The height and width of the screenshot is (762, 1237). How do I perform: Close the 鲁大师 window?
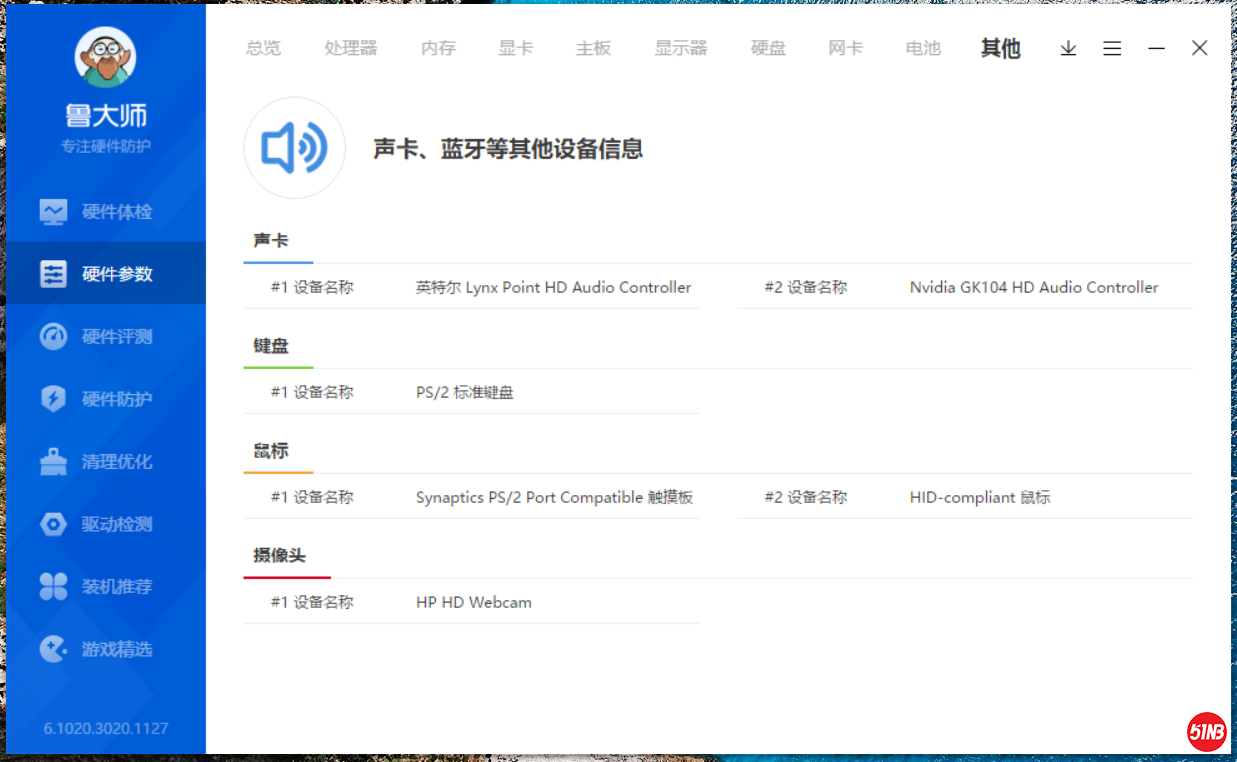coord(1200,48)
